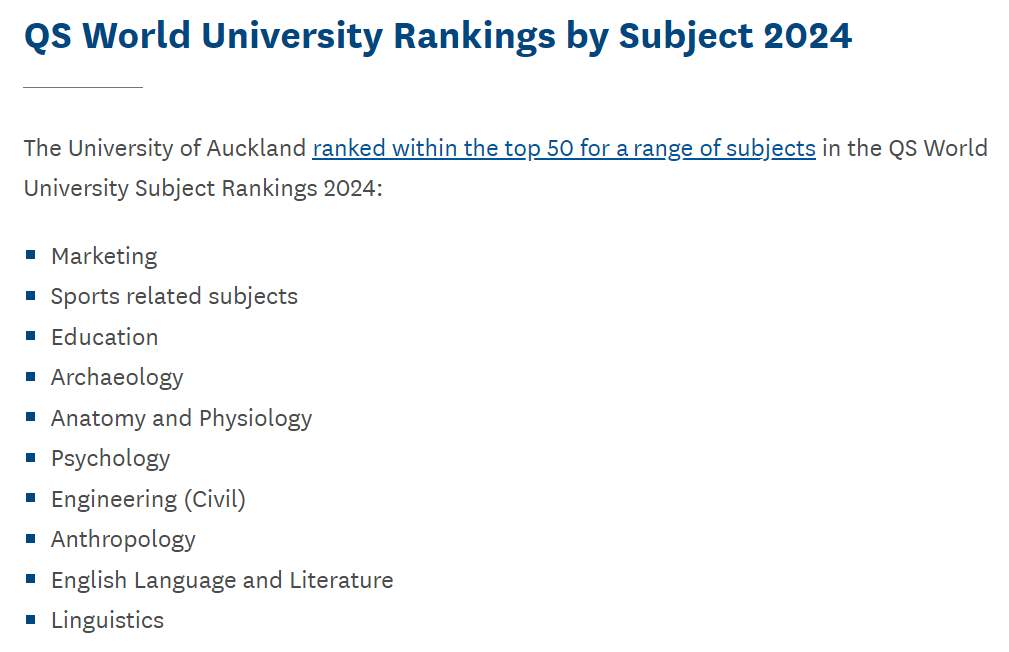
Task: Click the square bullet beside Anthropology
Action: 30,539
